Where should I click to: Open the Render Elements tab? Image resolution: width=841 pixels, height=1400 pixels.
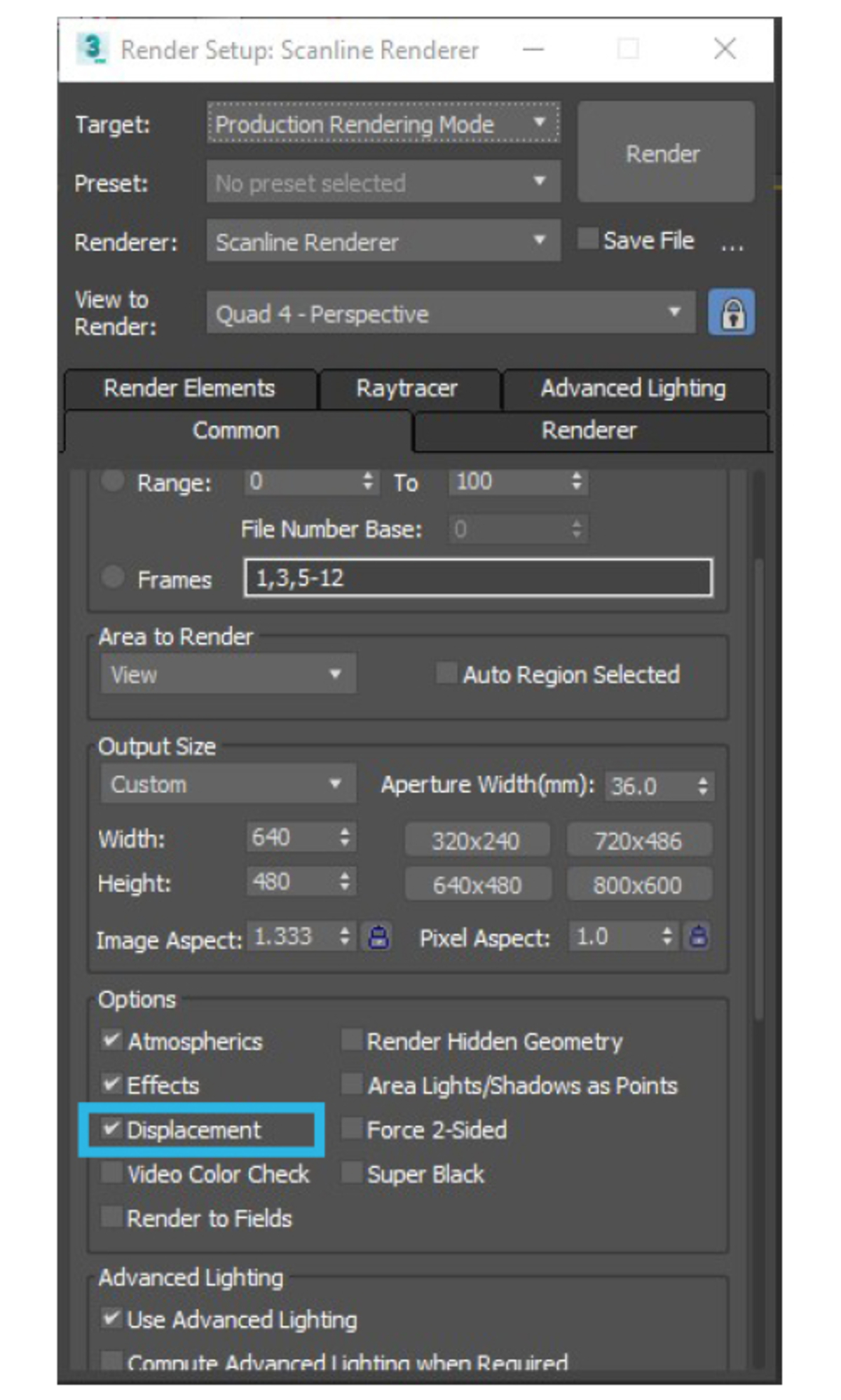pos(189,388)
